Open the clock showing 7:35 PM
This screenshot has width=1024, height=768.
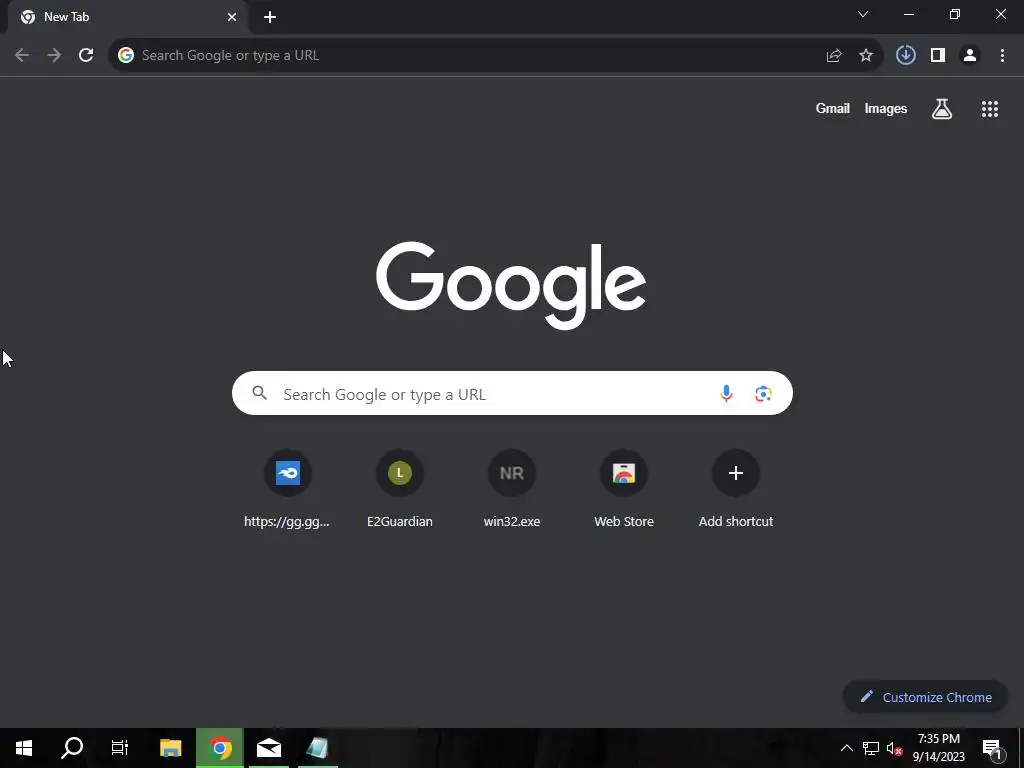[938, 748]
